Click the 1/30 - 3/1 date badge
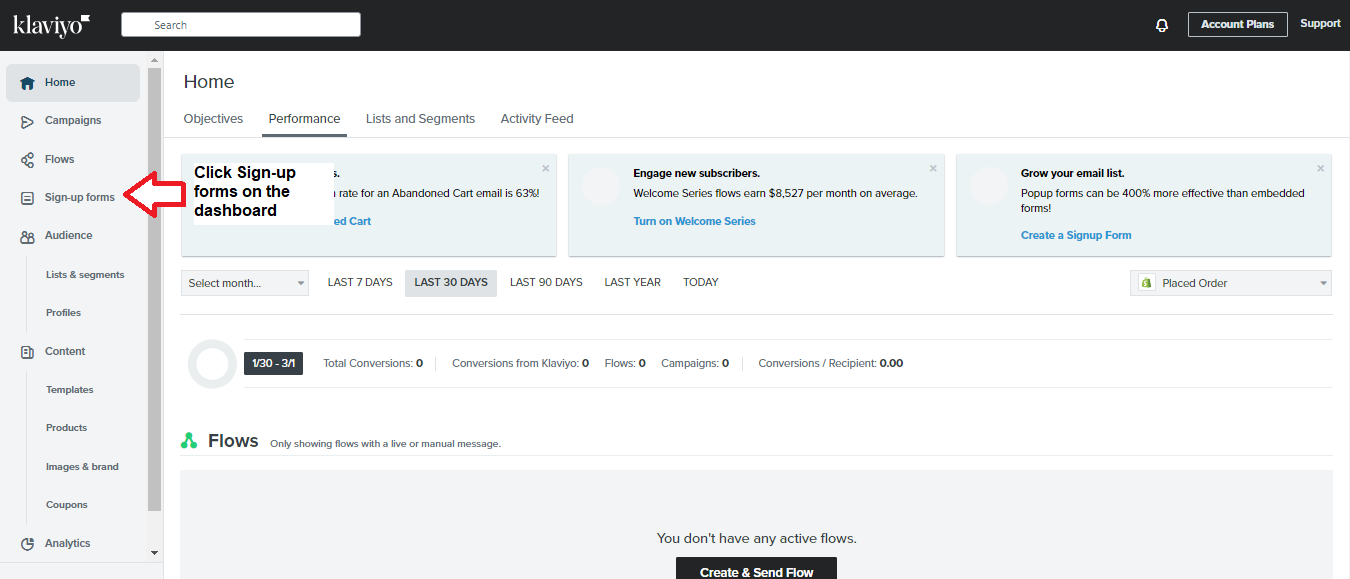The image size is (1350, 579). click(x=273, y=364)
